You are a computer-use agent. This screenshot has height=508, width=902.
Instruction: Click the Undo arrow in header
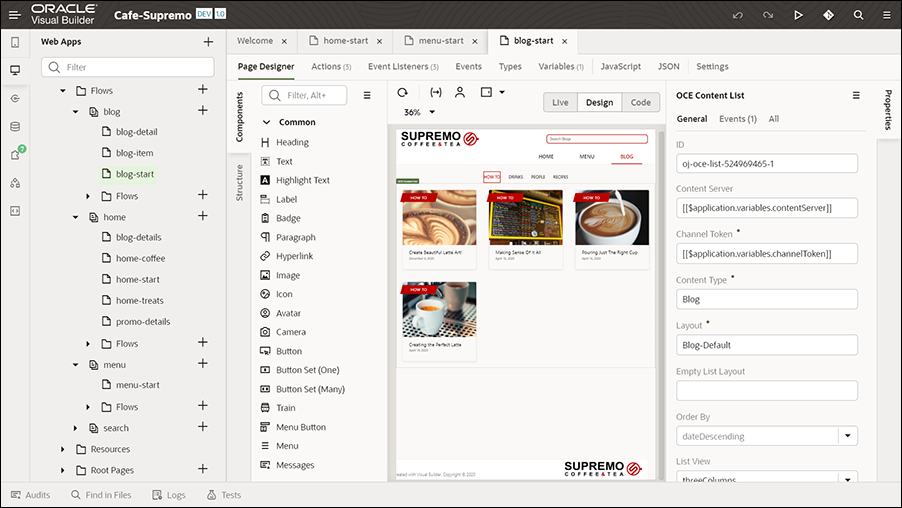point(737,15)
